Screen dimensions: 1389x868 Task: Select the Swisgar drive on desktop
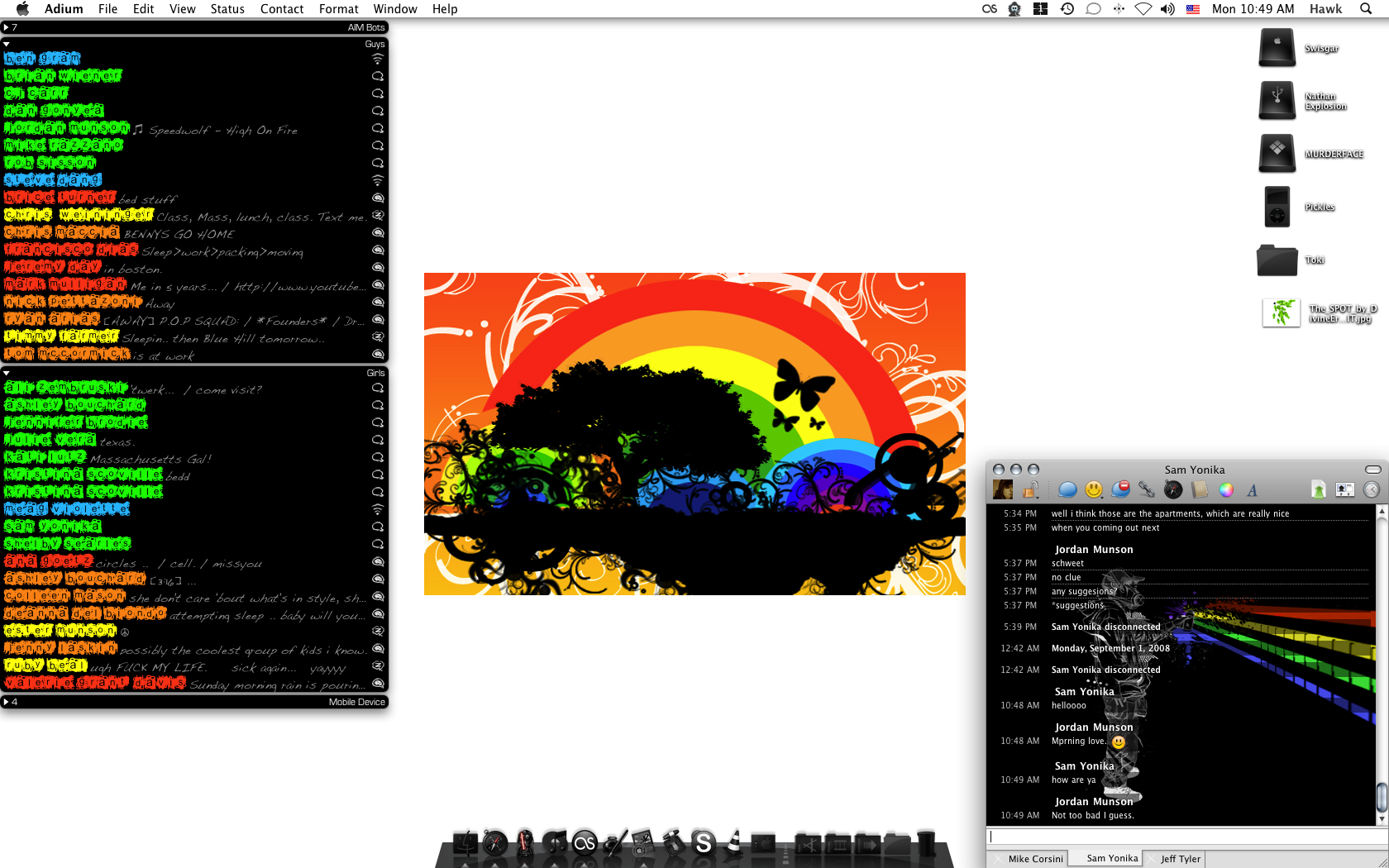pos(1277,48)
